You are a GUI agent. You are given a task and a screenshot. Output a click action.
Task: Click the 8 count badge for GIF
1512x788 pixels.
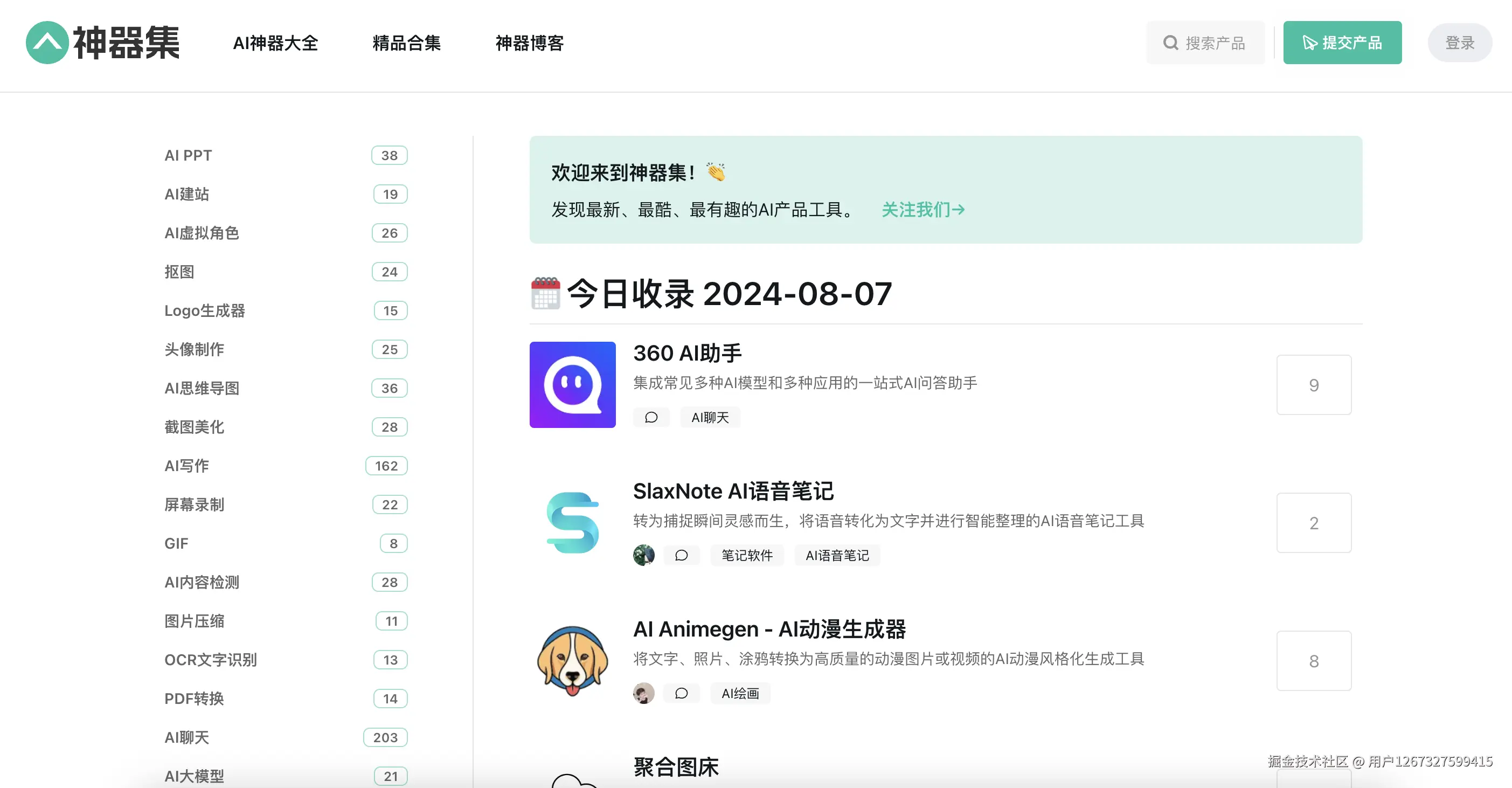[393, 543]
